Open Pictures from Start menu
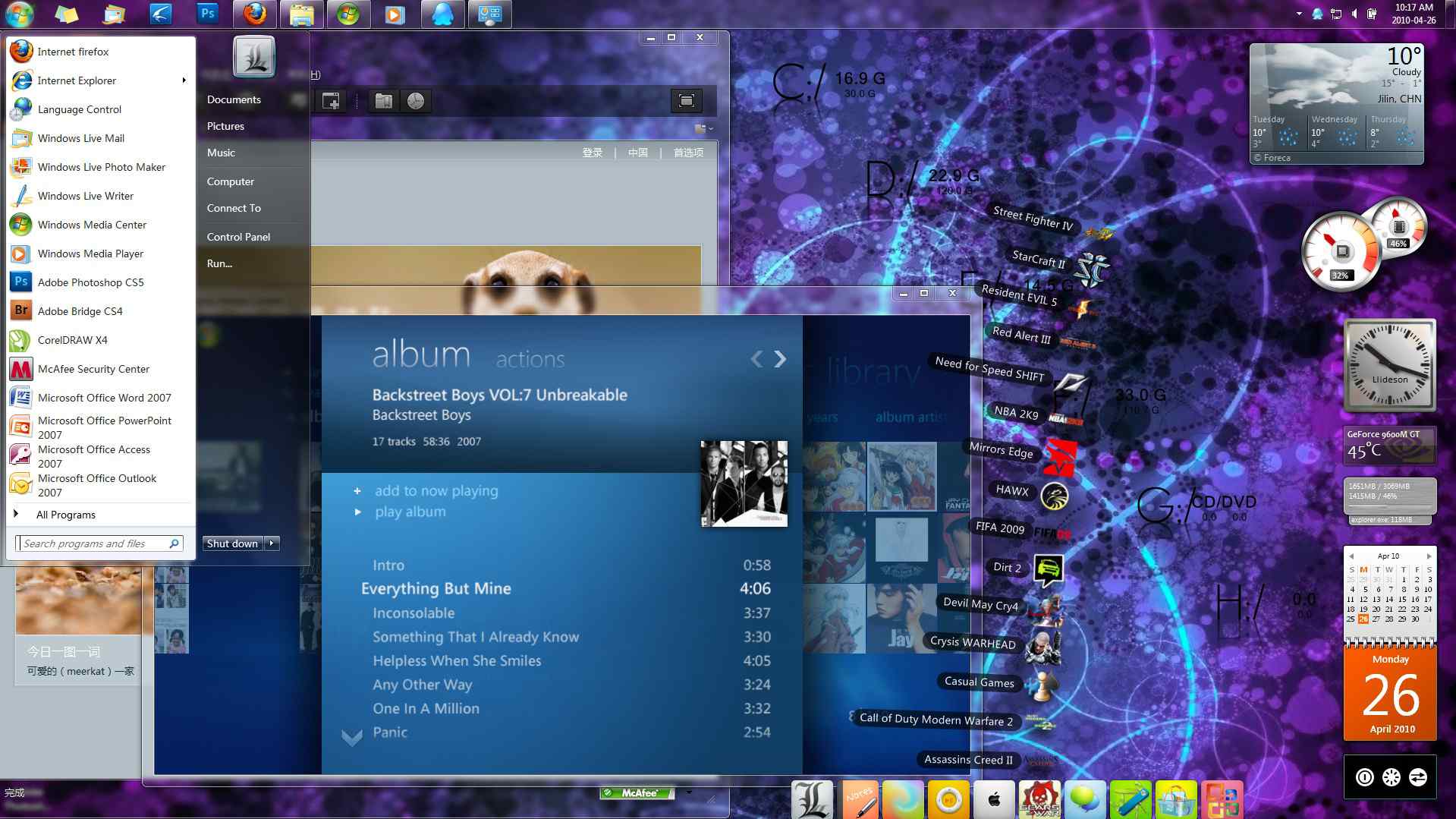The height and width of the screenshot is (819, 1456). pos(225,126)
